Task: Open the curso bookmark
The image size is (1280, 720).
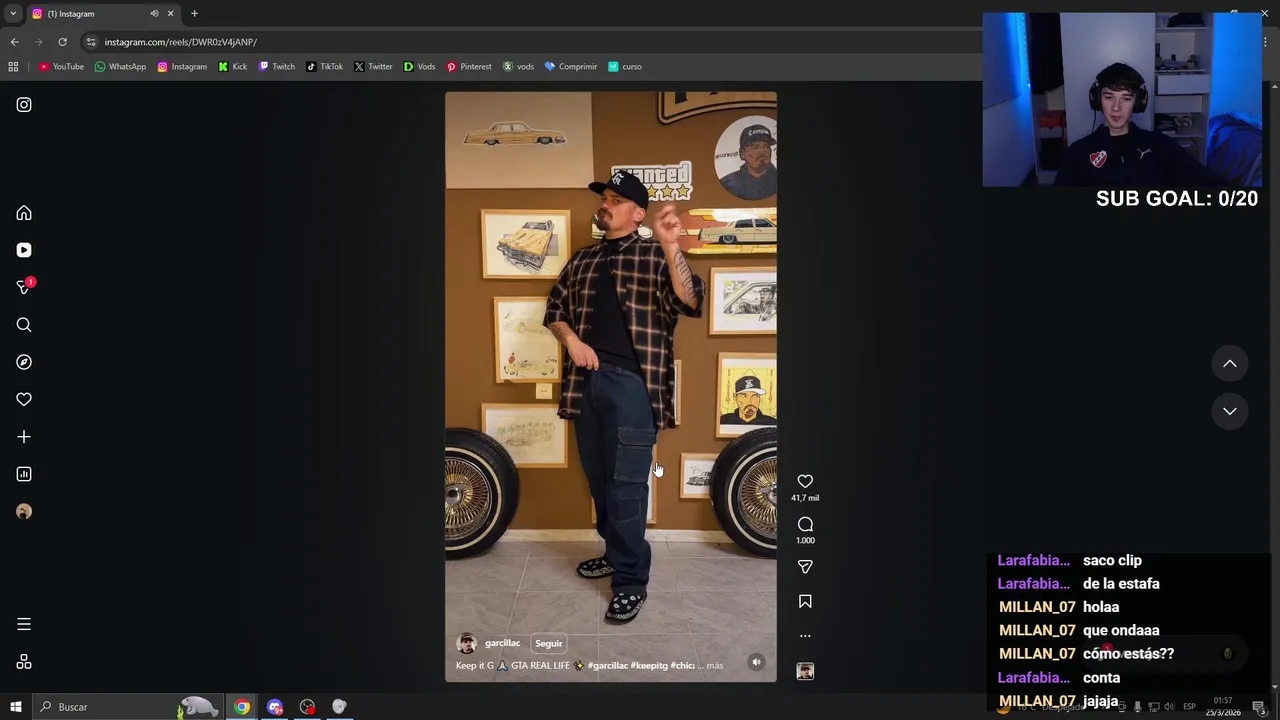Action: click(625, 67)
